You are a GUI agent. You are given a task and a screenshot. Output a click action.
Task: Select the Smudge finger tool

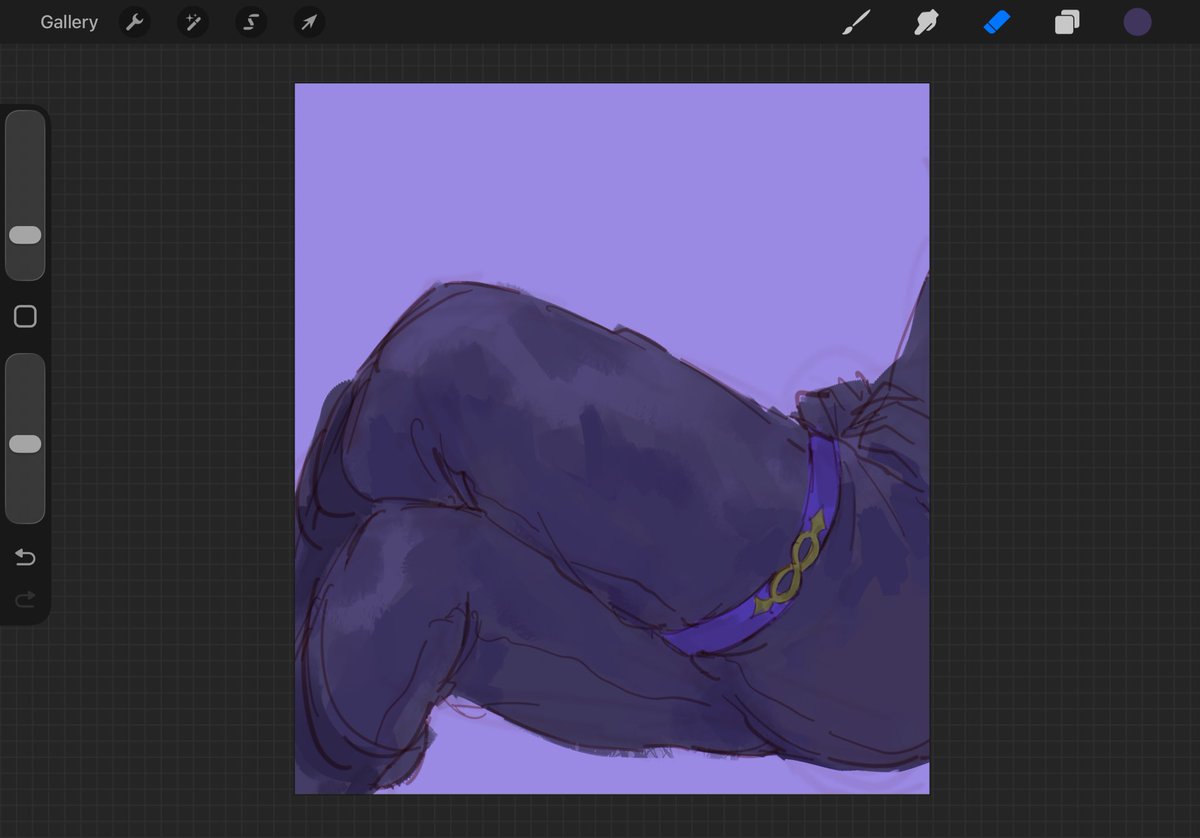point(926,22)
